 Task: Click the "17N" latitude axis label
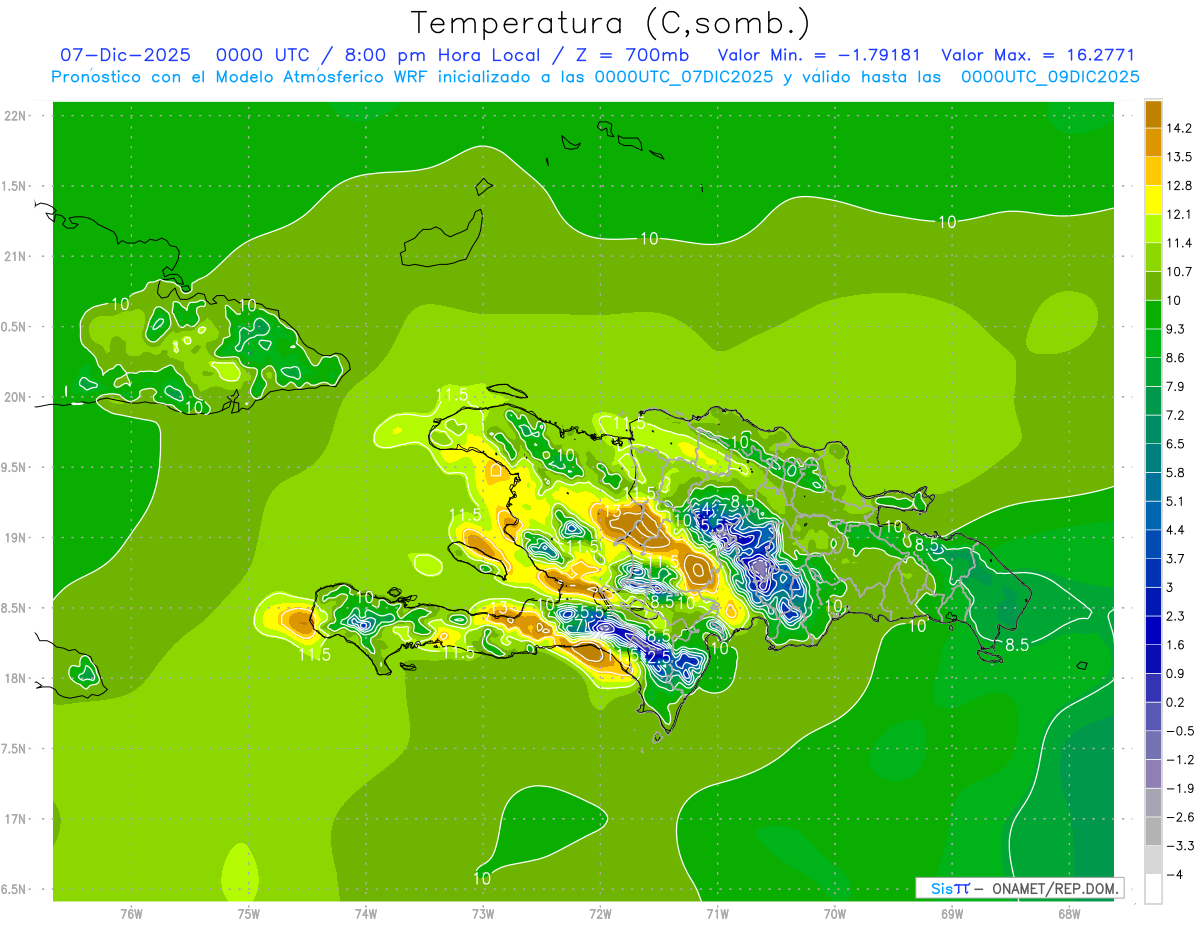(17, 819)
